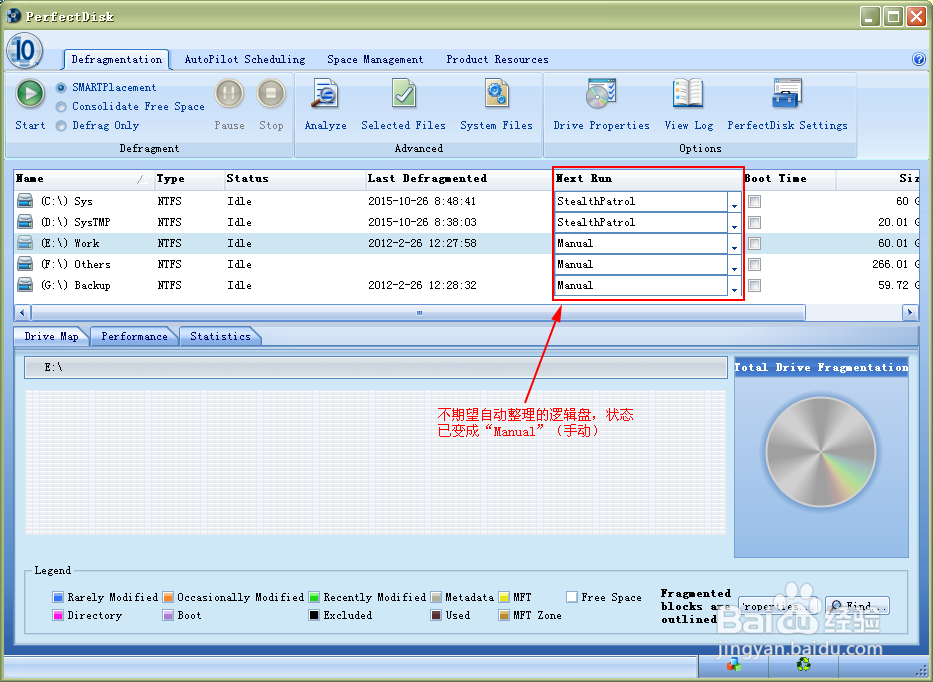Click the network icon in status bar
Viewport: 933px width, 682px height.
pos(734,664)
